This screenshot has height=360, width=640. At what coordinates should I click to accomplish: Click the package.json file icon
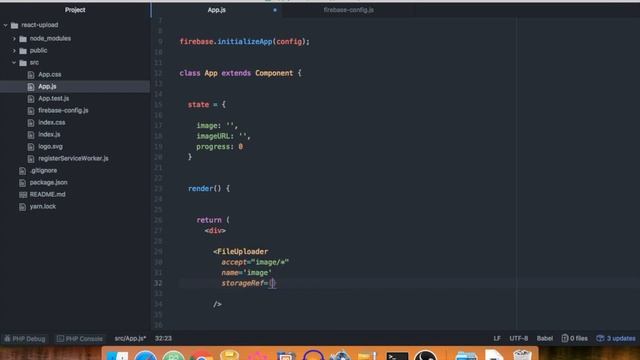tap(23, 182)
